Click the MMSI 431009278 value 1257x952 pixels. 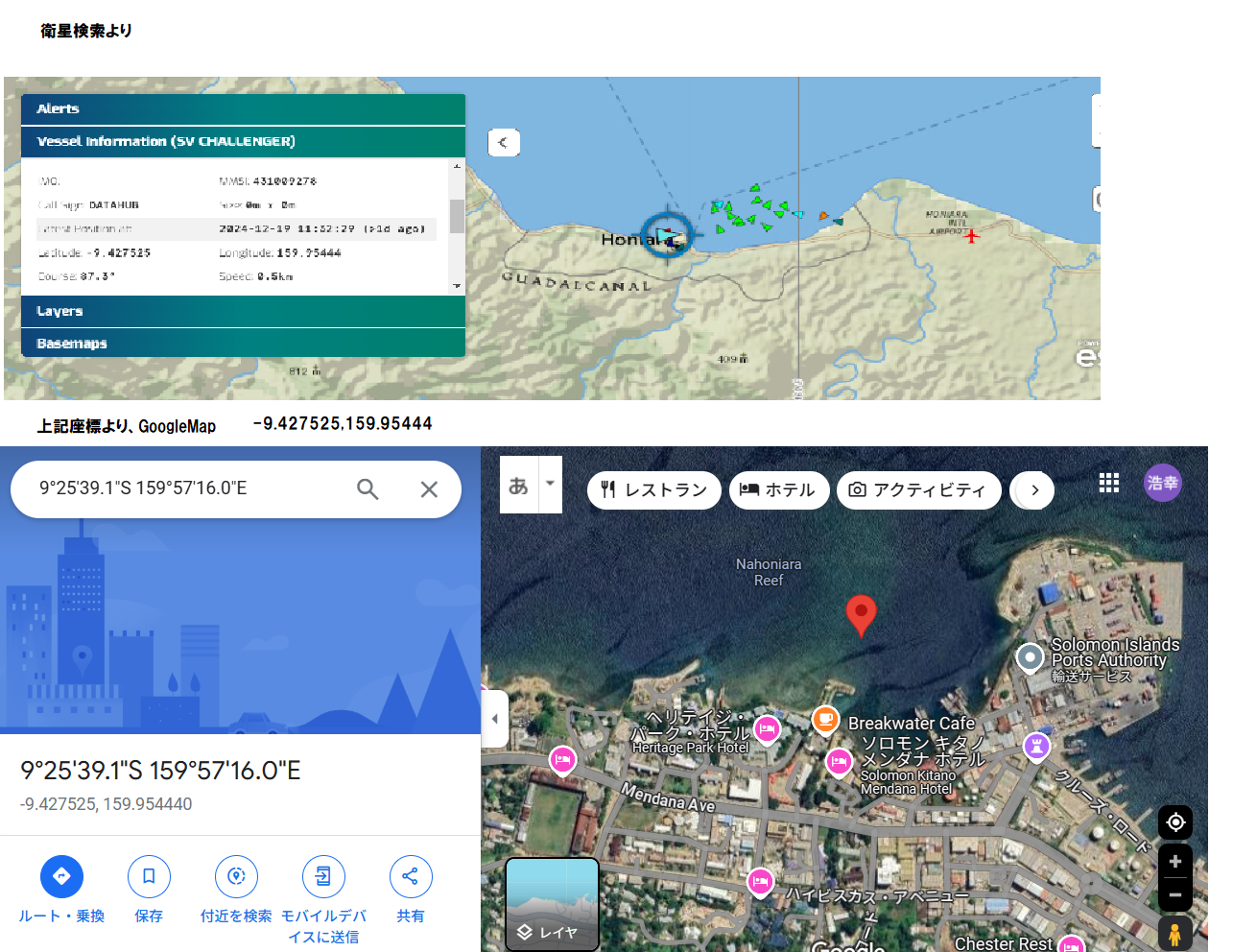tap(285, 181)
